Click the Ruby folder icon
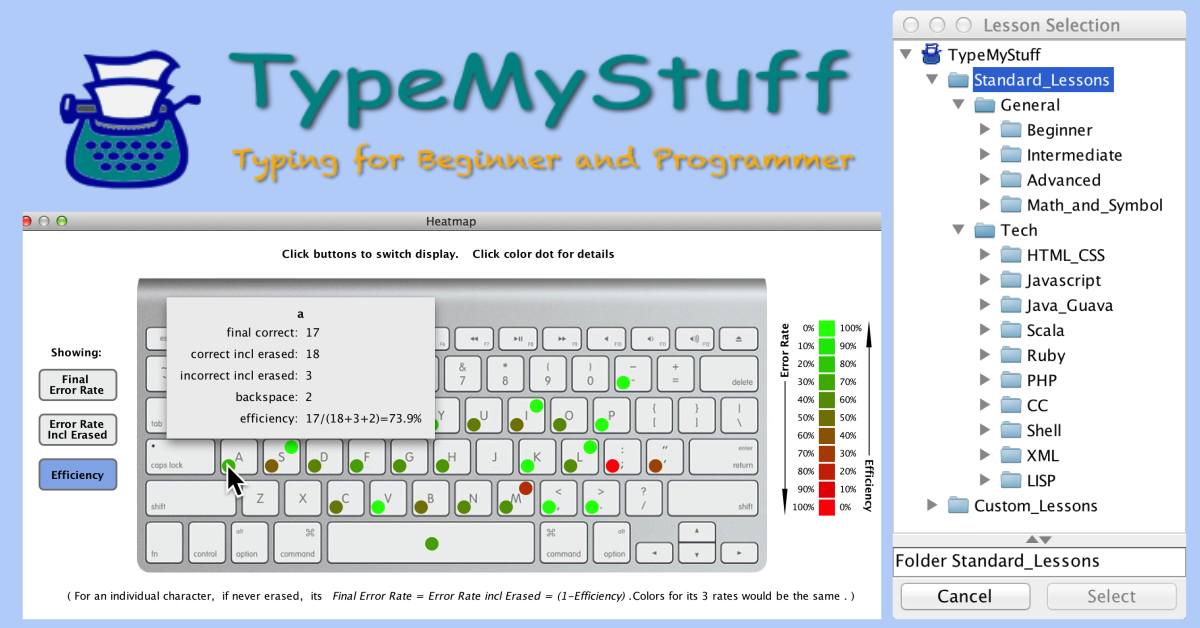Viewport: 1200px width, 628px height. 1011,355
